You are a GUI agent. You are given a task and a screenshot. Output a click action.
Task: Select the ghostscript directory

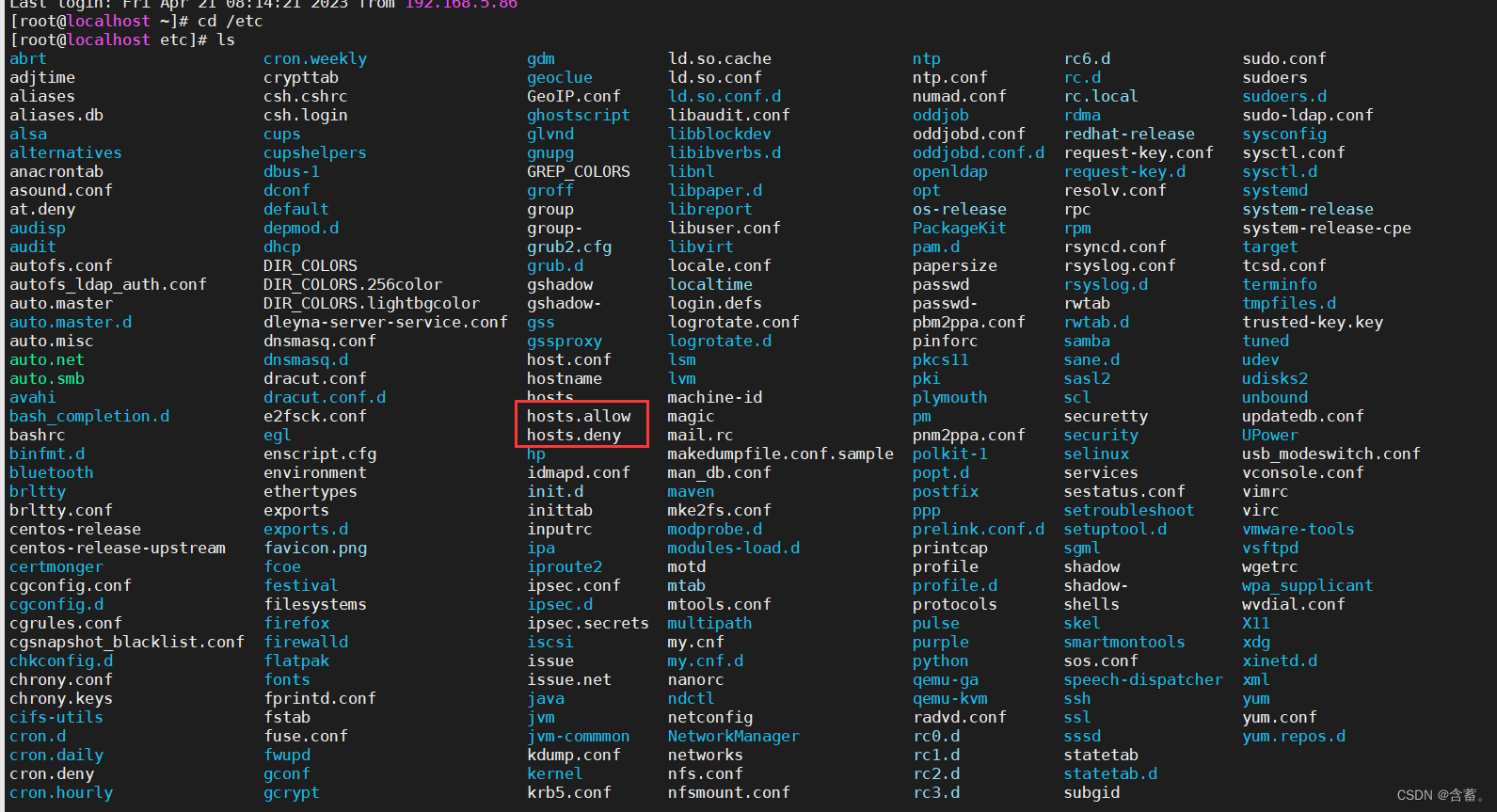pos(579,115)
